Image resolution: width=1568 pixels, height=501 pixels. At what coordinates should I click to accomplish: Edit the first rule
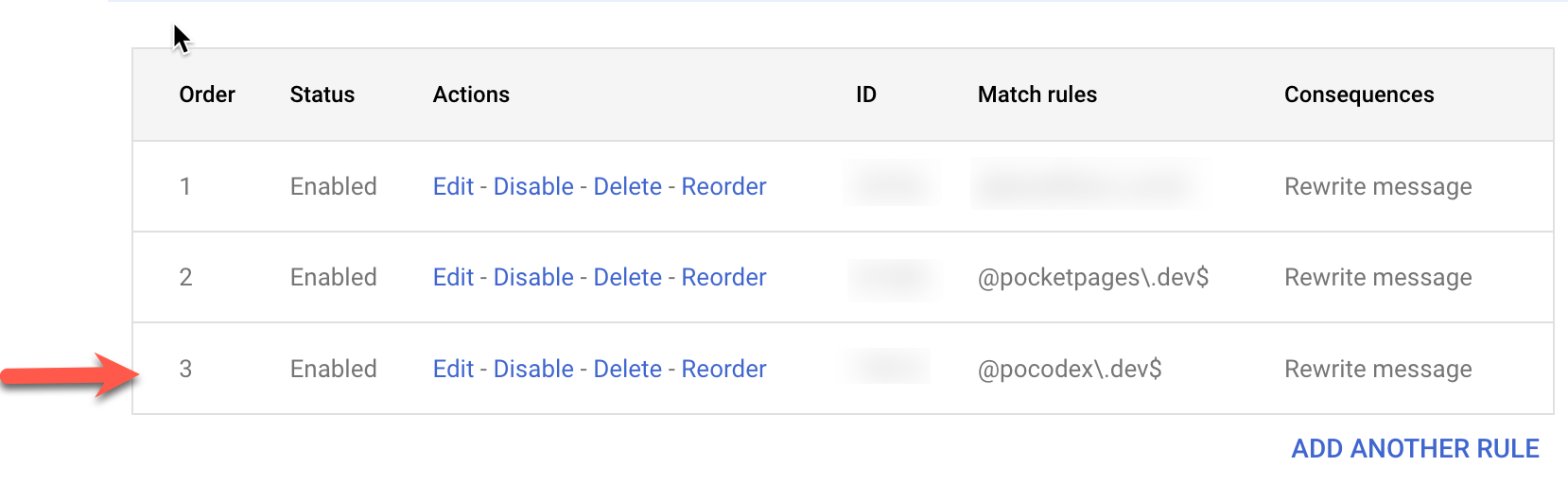[x=453, y=186]
